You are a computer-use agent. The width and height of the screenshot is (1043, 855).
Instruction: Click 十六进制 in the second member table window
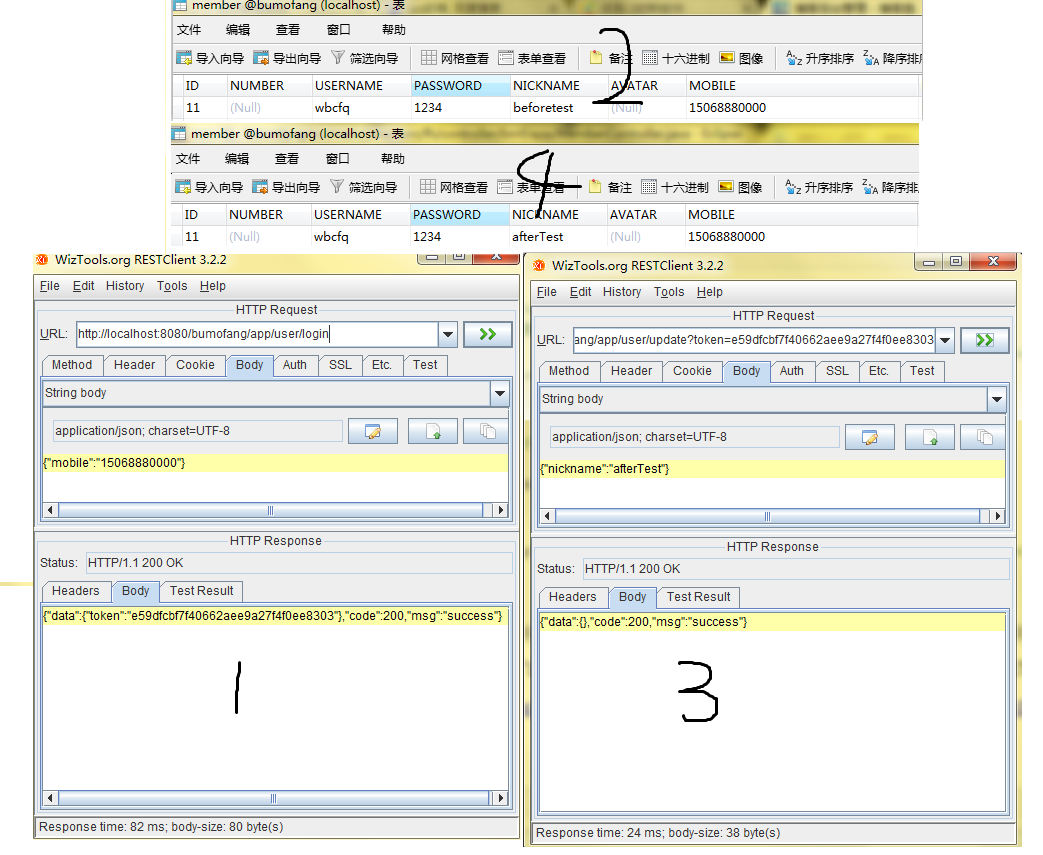(x=674, y=188)
